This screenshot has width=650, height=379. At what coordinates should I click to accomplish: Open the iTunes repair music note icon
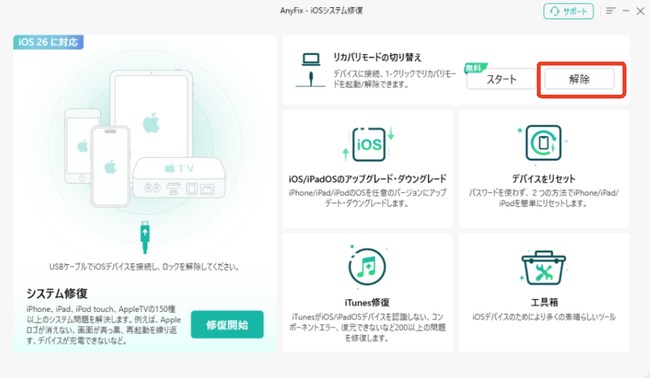(367, 266)
